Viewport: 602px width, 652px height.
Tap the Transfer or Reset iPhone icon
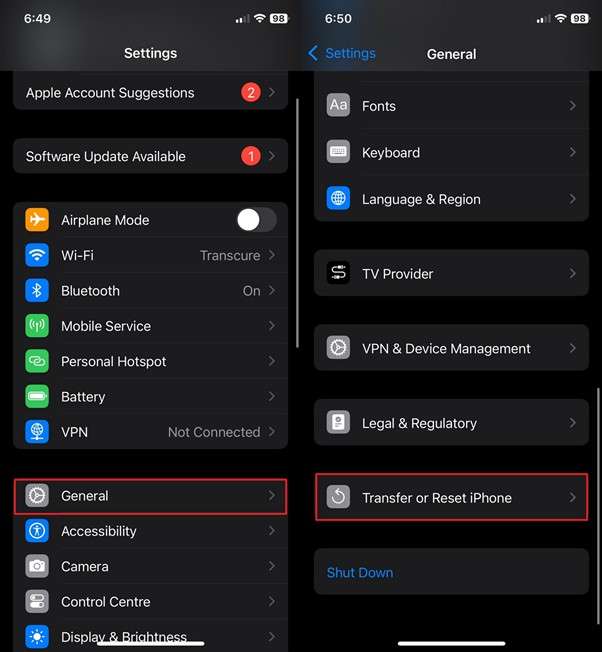click(338, 497)
